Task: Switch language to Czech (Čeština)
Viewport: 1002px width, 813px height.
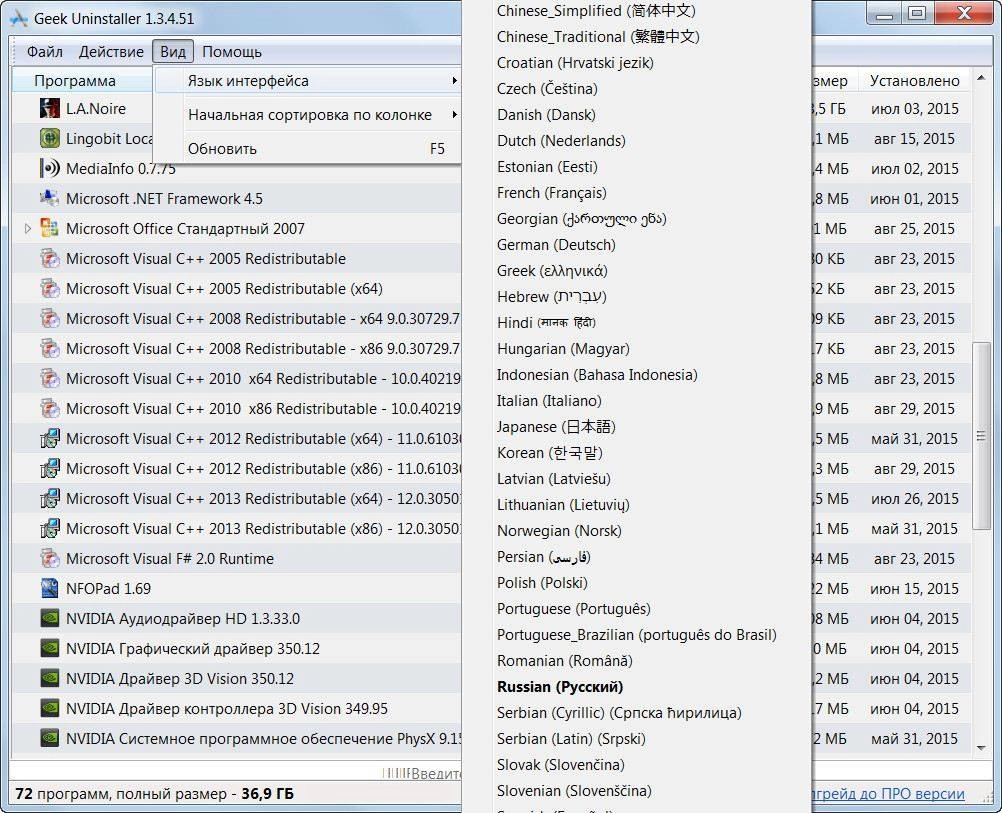Action: [x=547, y=89]
